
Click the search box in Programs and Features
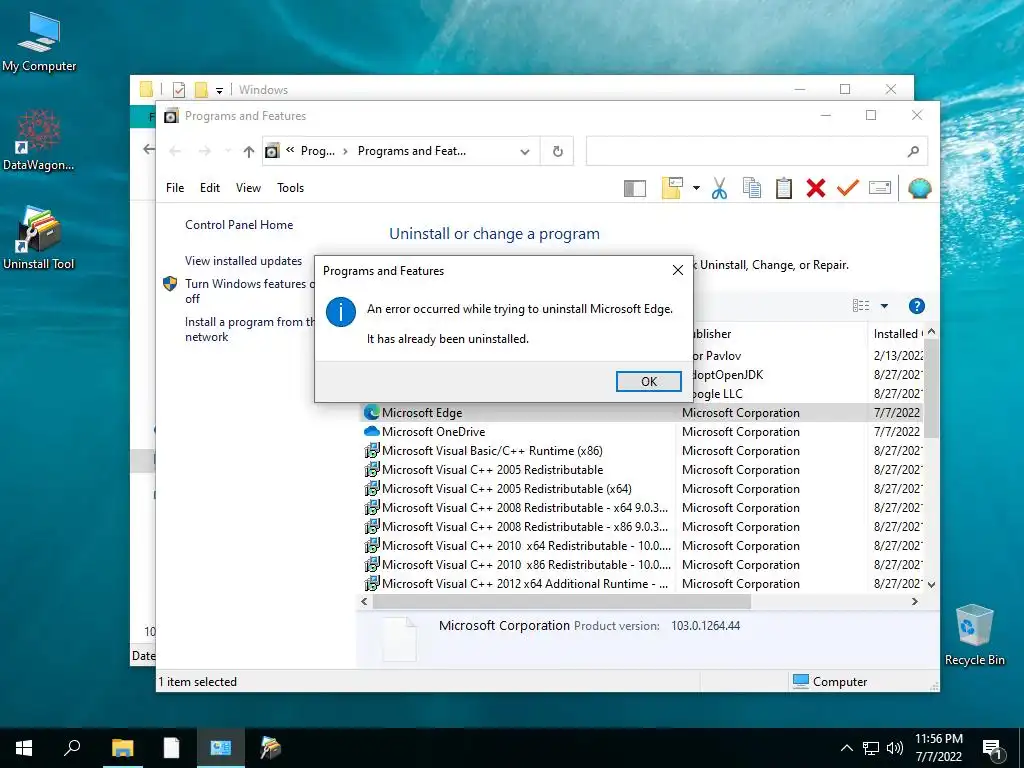tap(756, 151)
